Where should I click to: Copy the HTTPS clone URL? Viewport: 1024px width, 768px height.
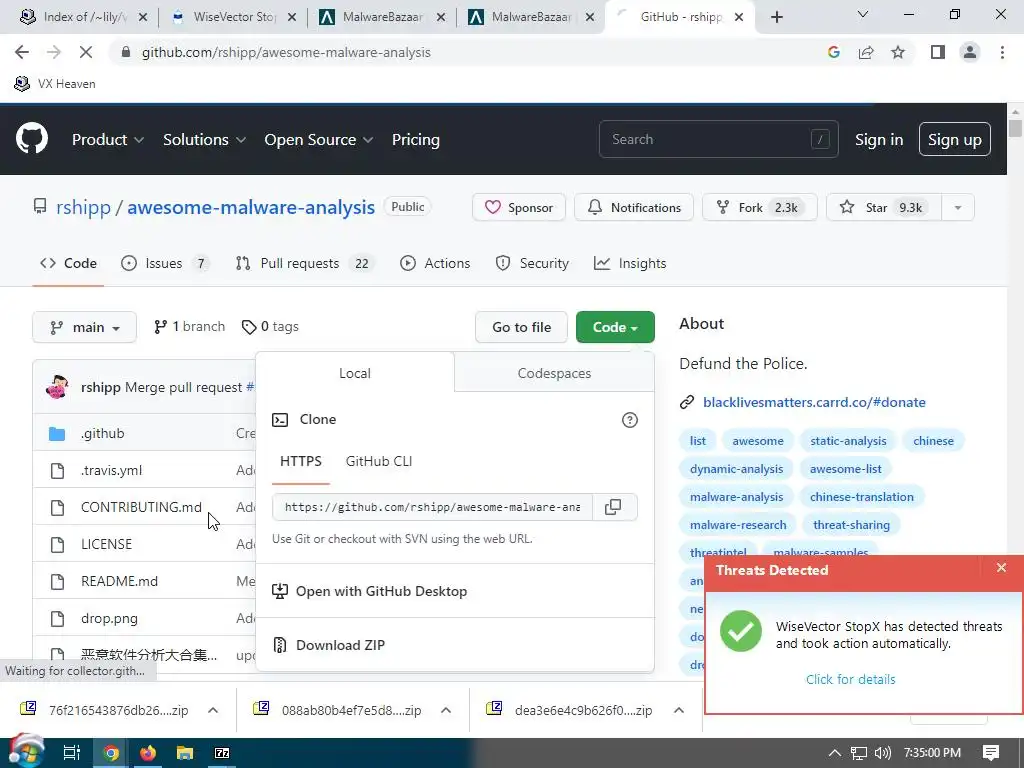613,507
